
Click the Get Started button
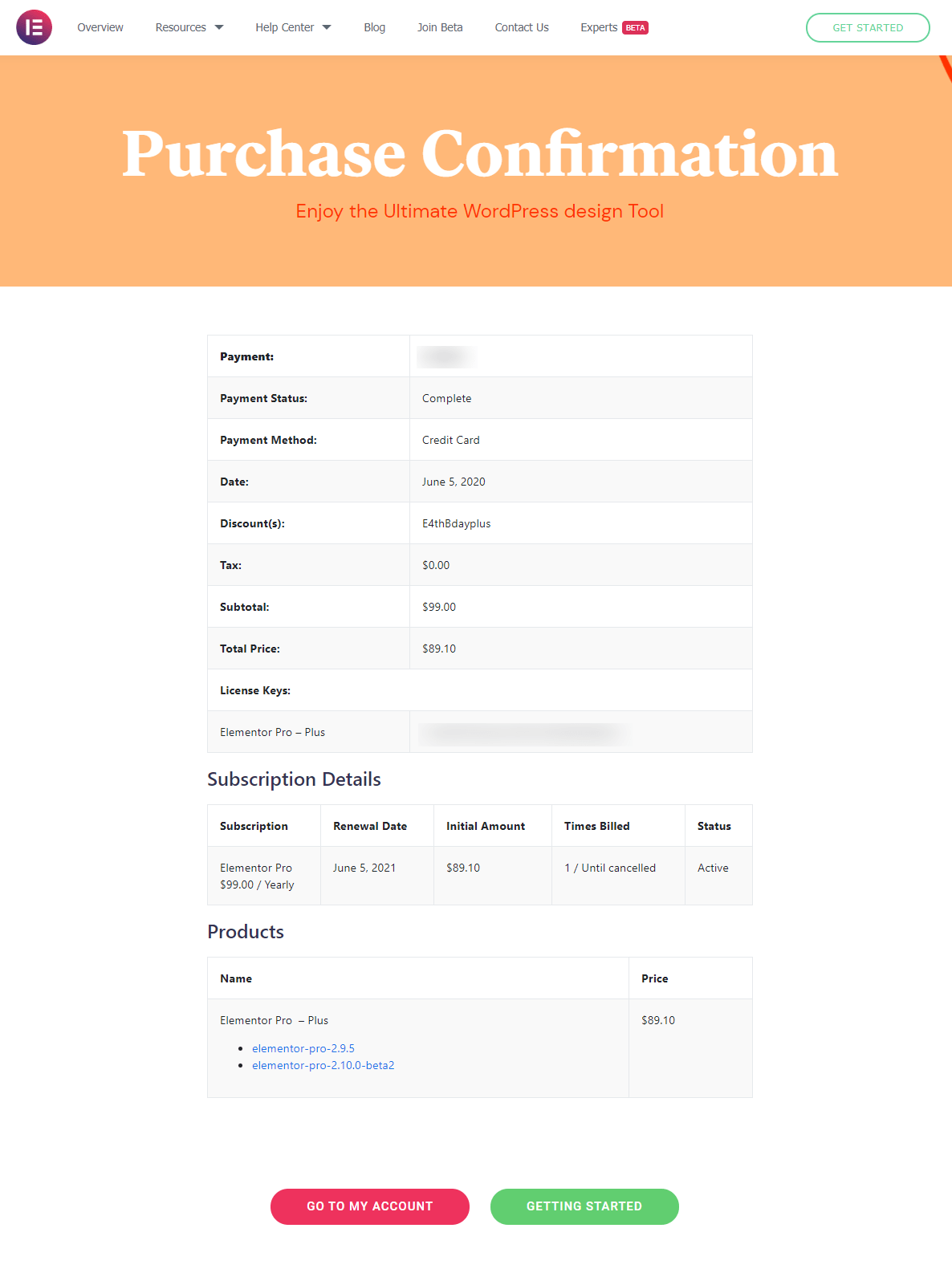pos(868,27)
